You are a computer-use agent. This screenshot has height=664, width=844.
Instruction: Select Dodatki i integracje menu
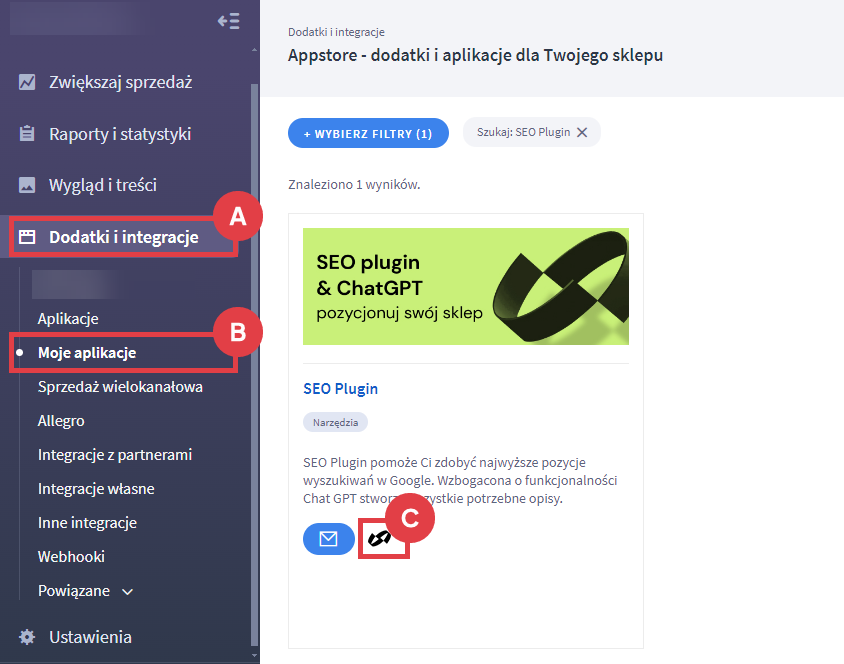pyautogui.click(x=124, y=237)
